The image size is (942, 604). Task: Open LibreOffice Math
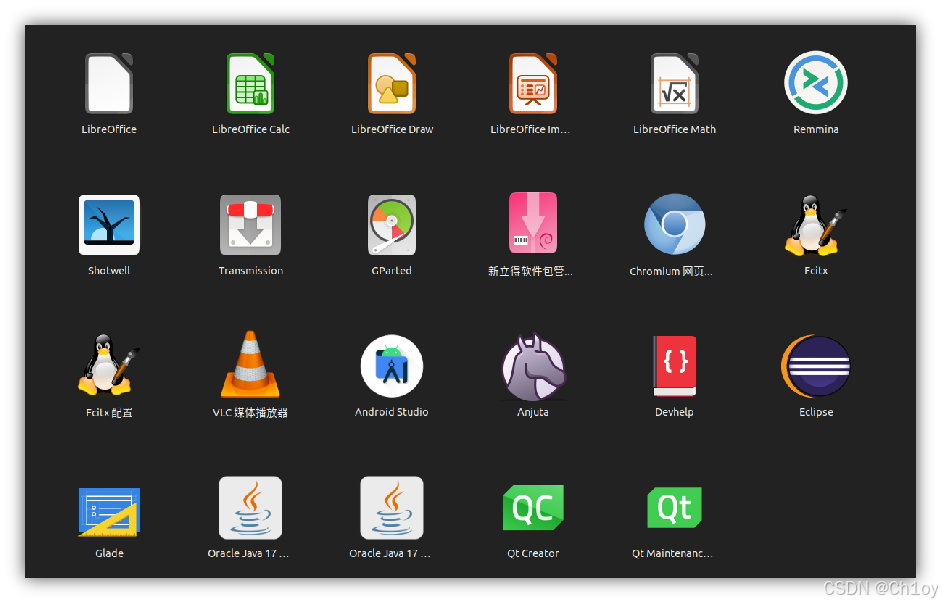(675, 84)
